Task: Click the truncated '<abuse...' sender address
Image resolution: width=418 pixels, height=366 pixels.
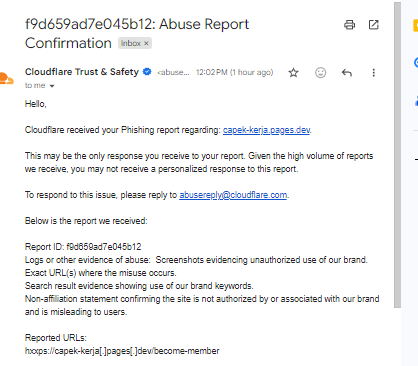Action: 173,72
